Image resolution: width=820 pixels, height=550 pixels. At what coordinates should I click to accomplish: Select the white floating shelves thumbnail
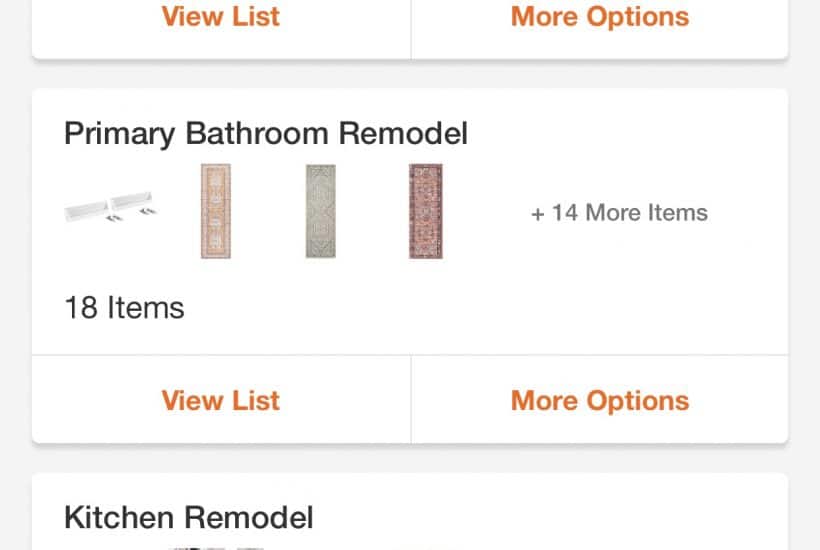coord(111,208)
